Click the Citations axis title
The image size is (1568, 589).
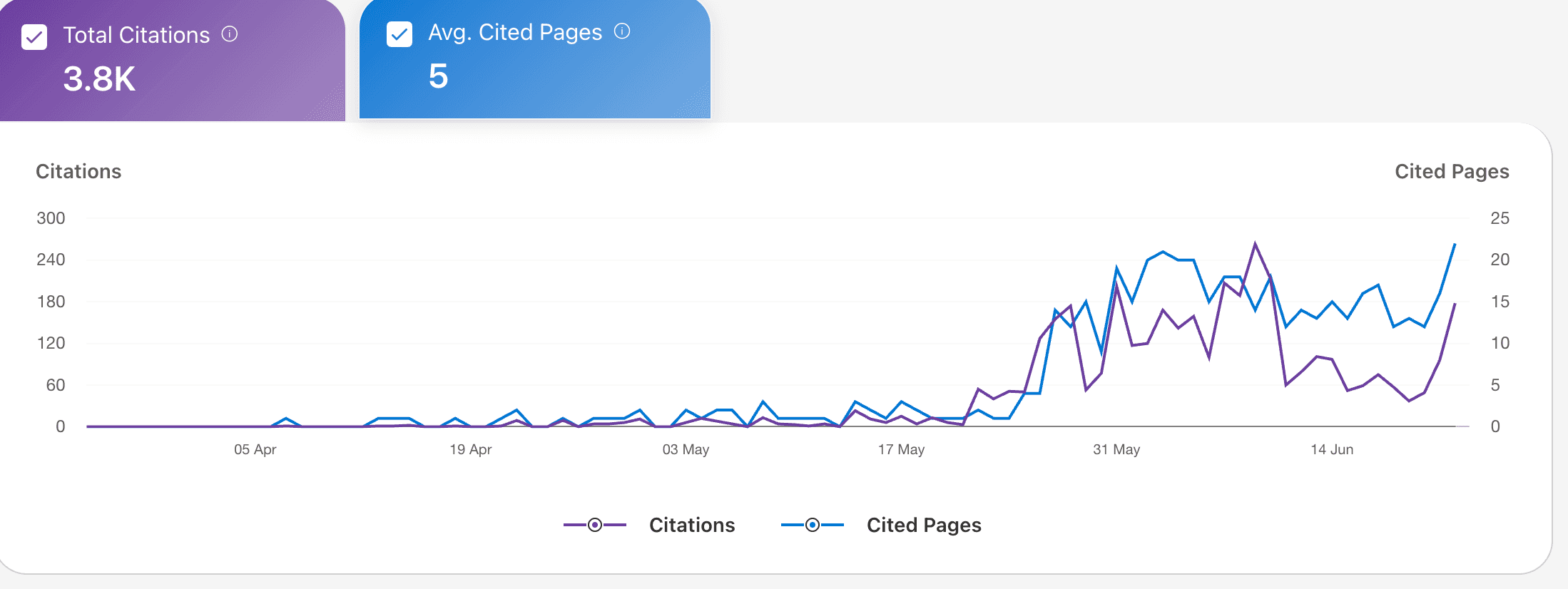[78, 172]
